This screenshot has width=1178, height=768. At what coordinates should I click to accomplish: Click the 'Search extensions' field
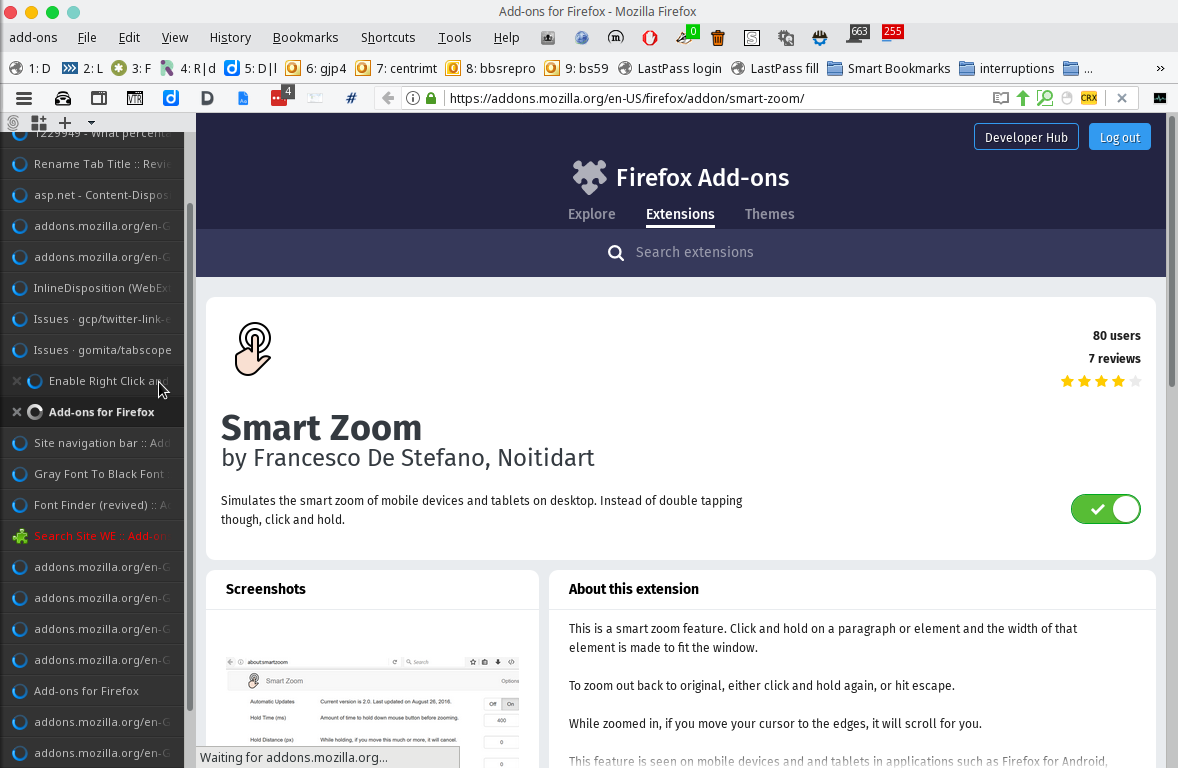tap(681, 252)
